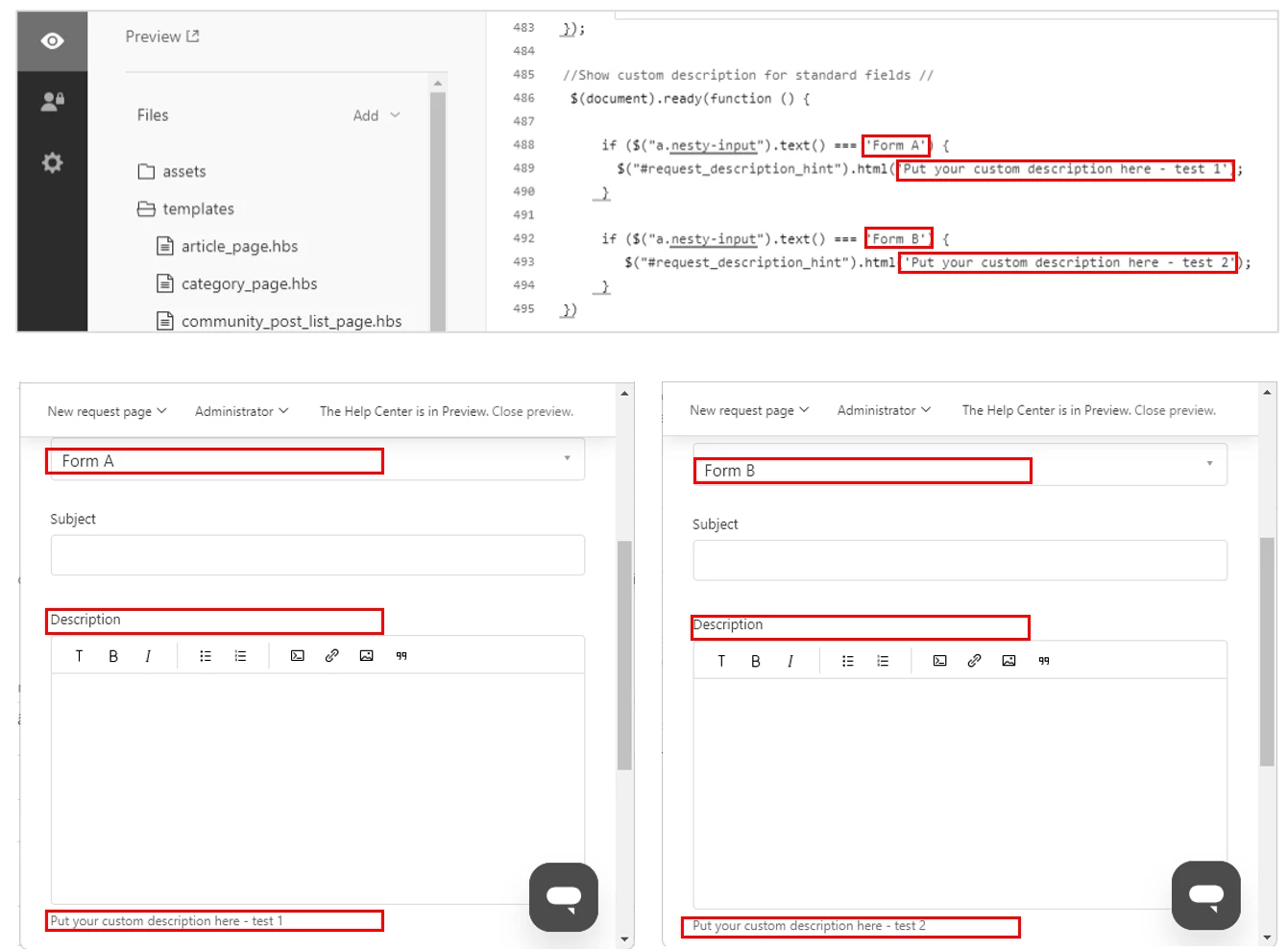Image resolution: width=1288 pixels, height=951 pixels.
Task: Insert numbered list in Form B editor
Action: (883, 661)
